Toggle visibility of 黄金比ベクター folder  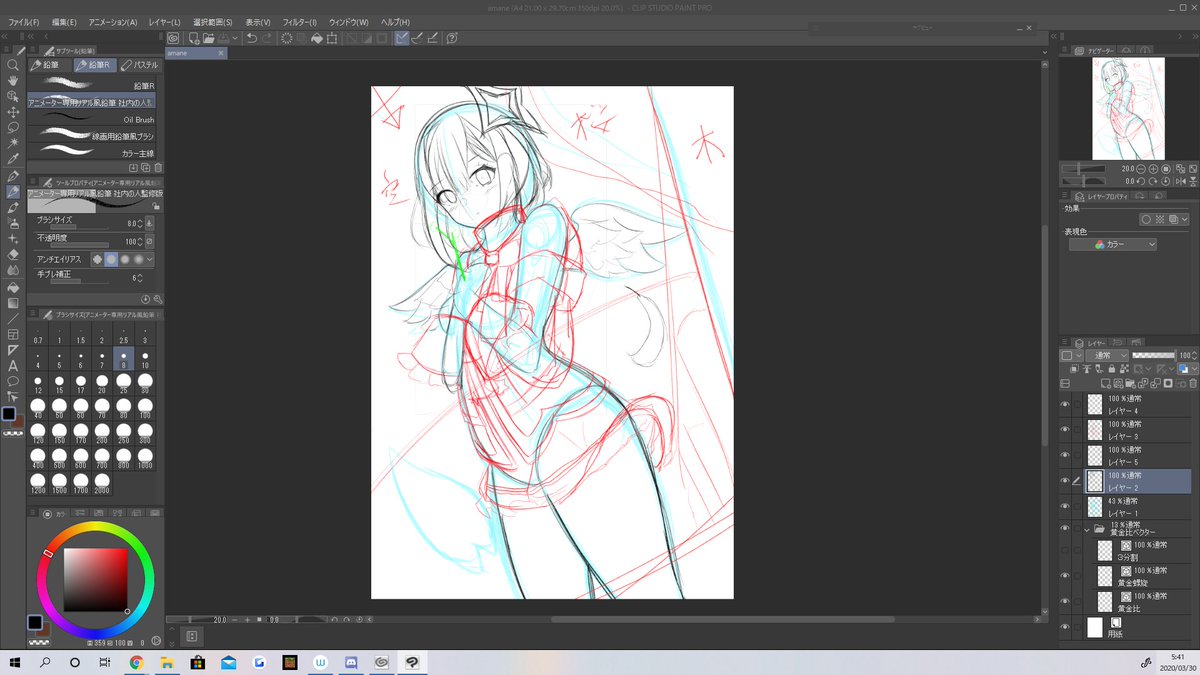(x=1065, y=529)
